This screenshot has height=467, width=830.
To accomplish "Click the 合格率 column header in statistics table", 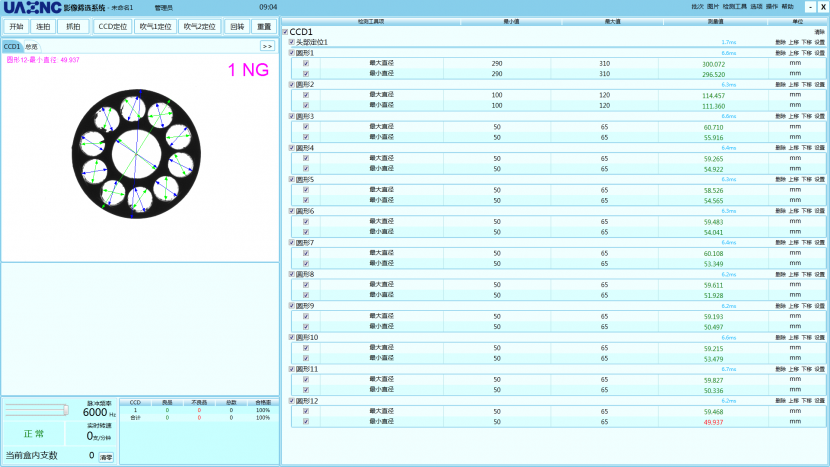I will [263, 402].
